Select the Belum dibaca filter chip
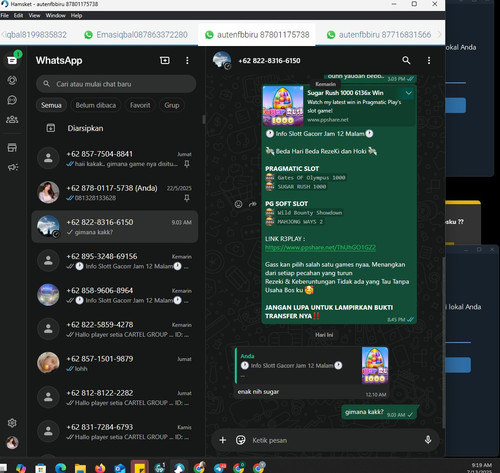 (x=96, y=105)
